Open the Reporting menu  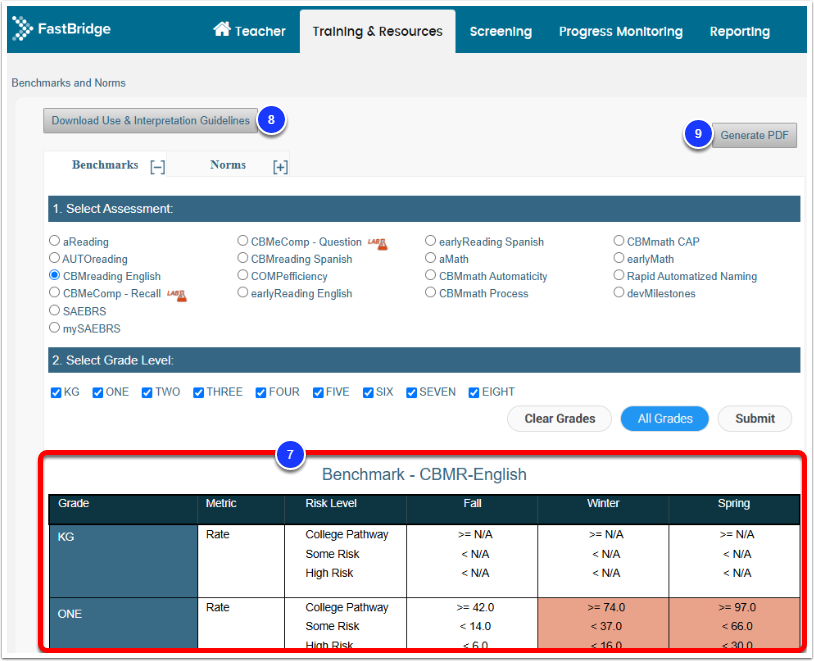coord(739,31)
